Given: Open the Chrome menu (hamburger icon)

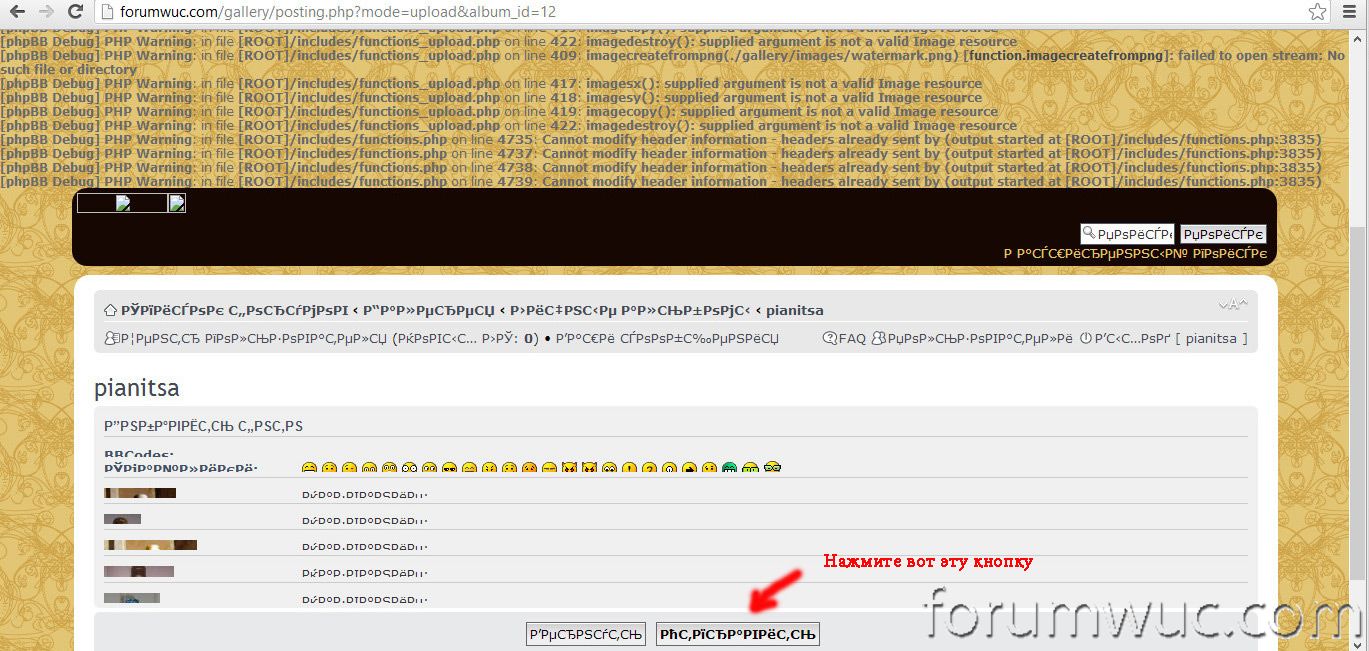Looking at the screenshot, I should coord(1349,12).
